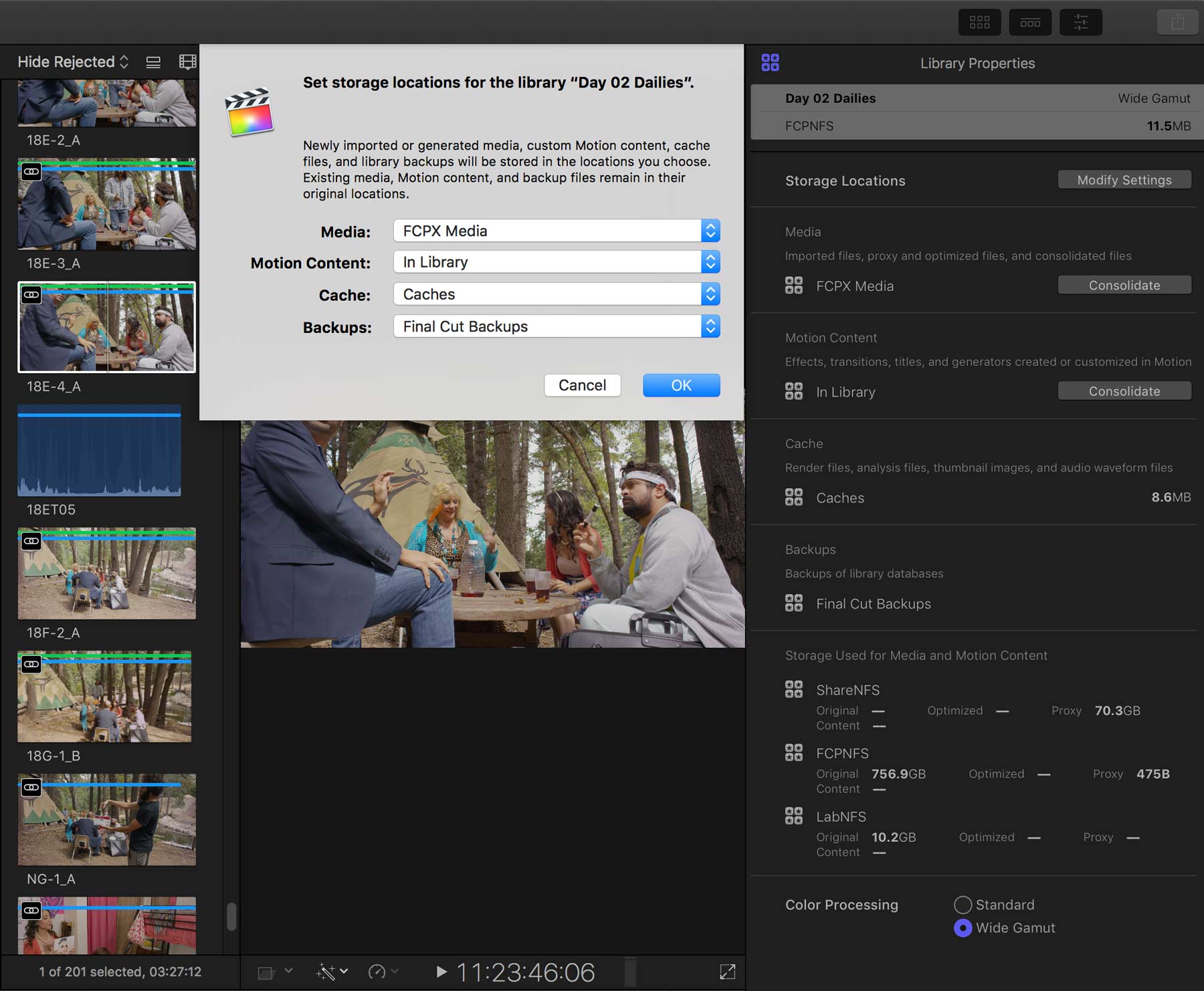Open the Hide Rejected filter popup
Image resolution: width=1204 pixels, height=991 pixels.
click(x=73, y=62)
